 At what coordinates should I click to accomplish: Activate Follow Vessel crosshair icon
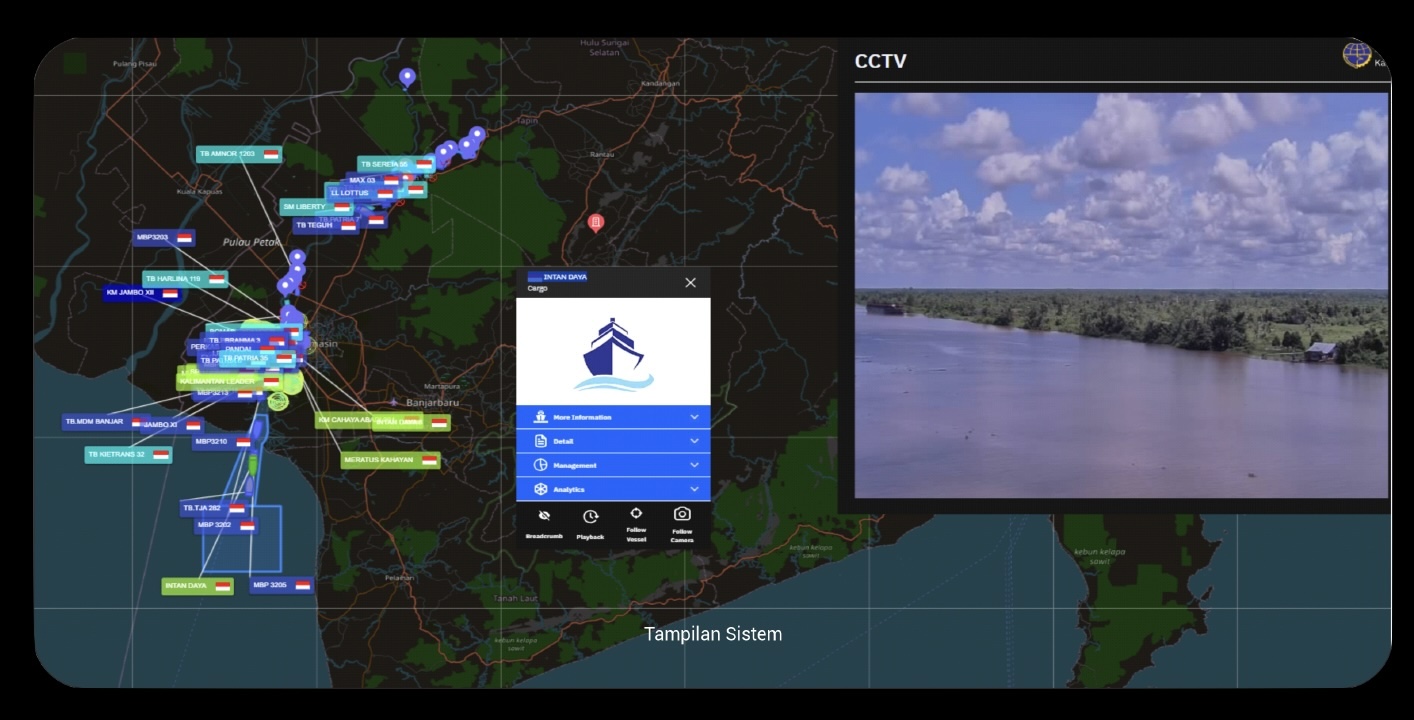(x=636, y=514)
